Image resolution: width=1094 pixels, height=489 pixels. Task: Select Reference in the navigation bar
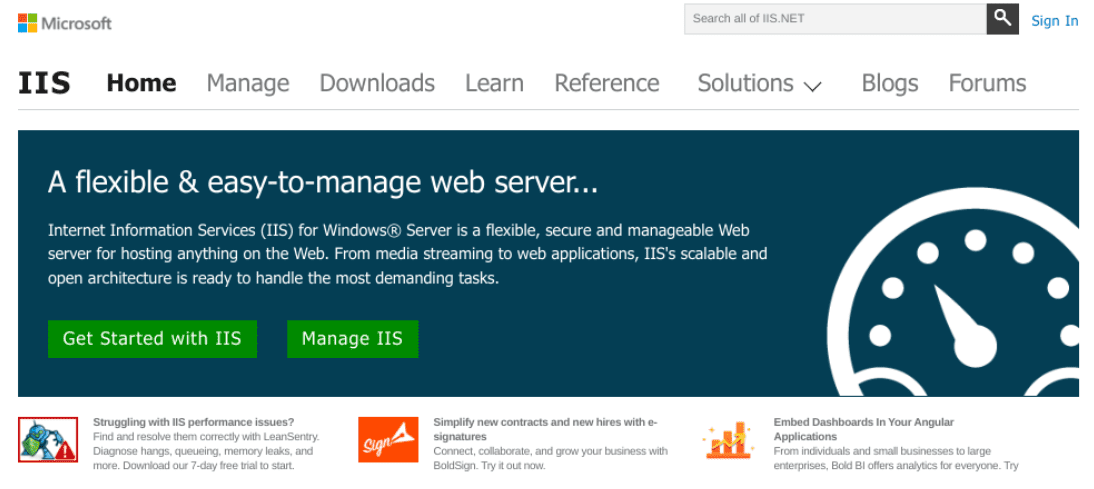tap(607, 83)
